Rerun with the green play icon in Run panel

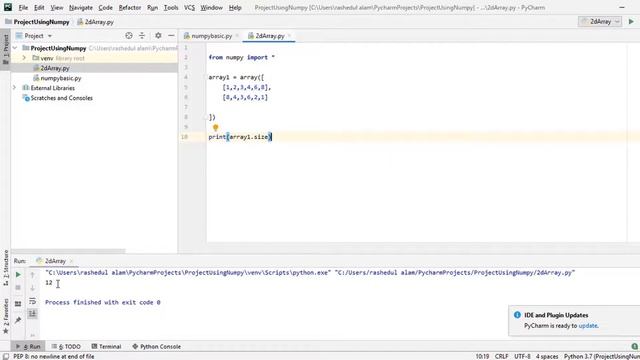pyautogui.click(x=18, y=275)
